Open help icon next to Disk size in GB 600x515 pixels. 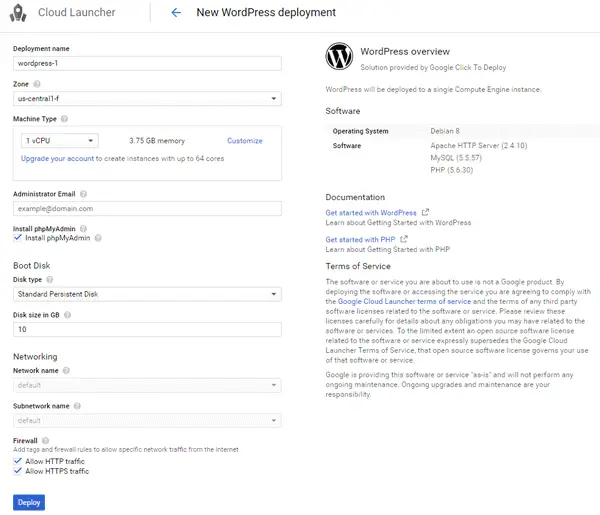(x=67, y=315)
